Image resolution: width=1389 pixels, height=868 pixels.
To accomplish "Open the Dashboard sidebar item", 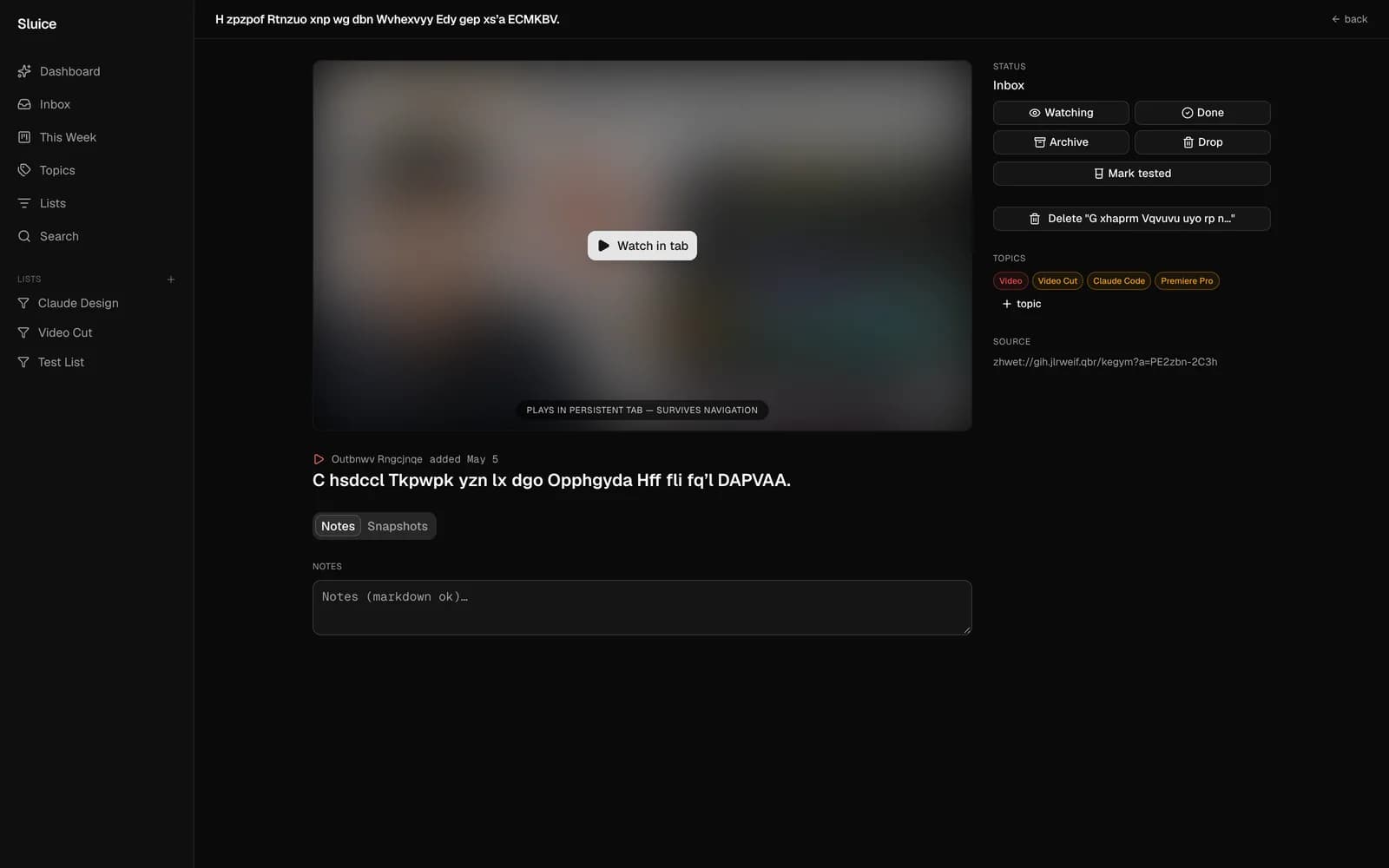I will [x=59, y=71].
